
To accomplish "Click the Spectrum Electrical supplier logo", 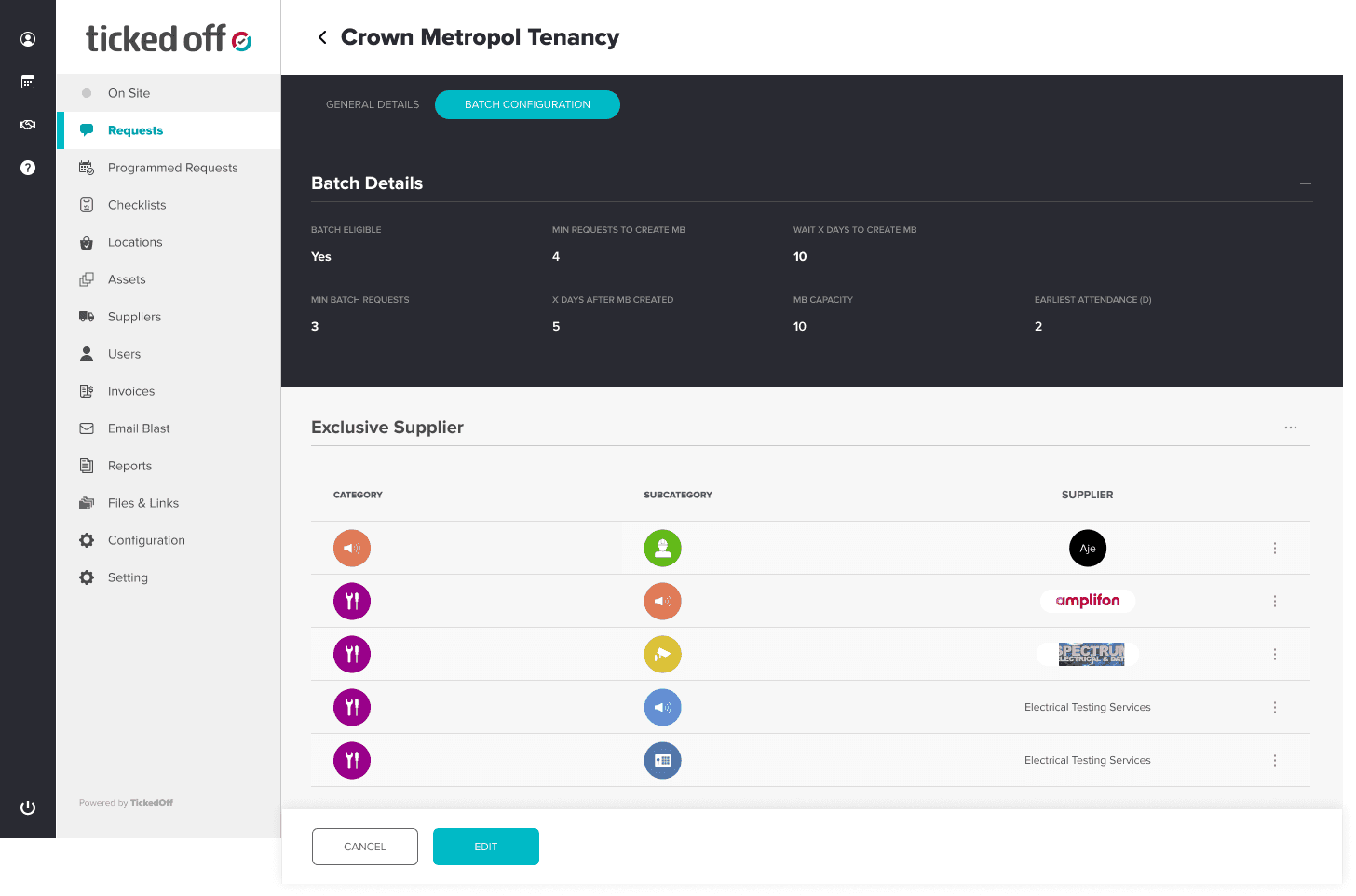I will point(1088,654).
